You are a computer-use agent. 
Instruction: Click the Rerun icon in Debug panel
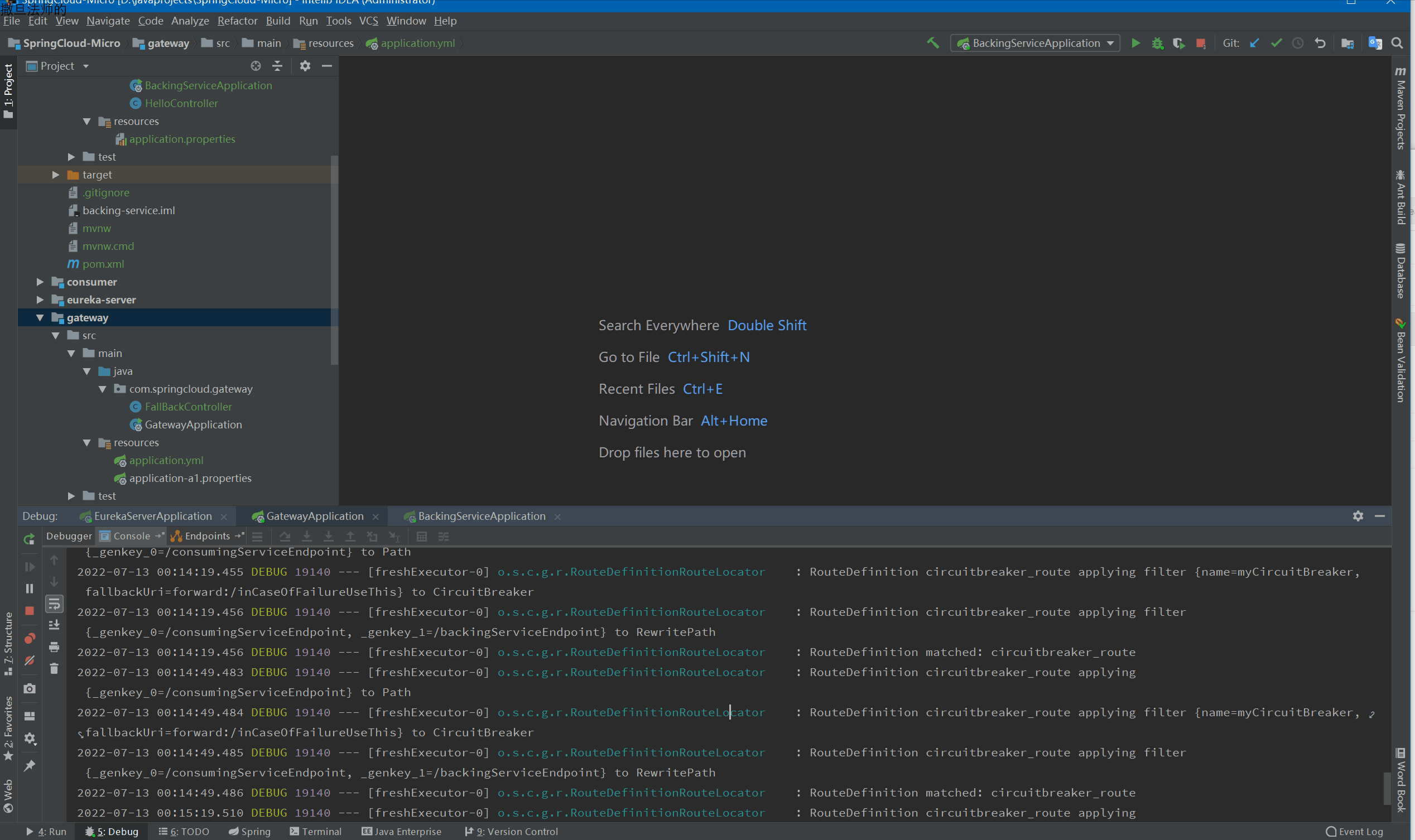[x=30, y=539]
